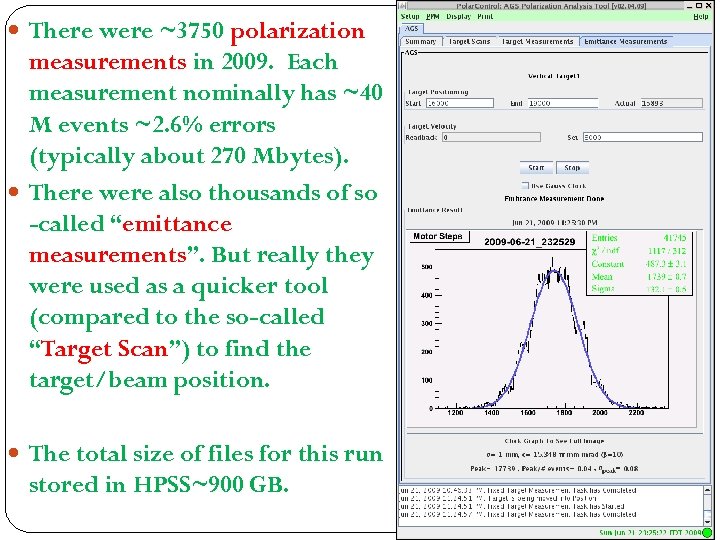Image resolution: width=720 pixels, height=540 pixels.
Task: Click the Peak and events summary line
Action: (x=554, y=469)
